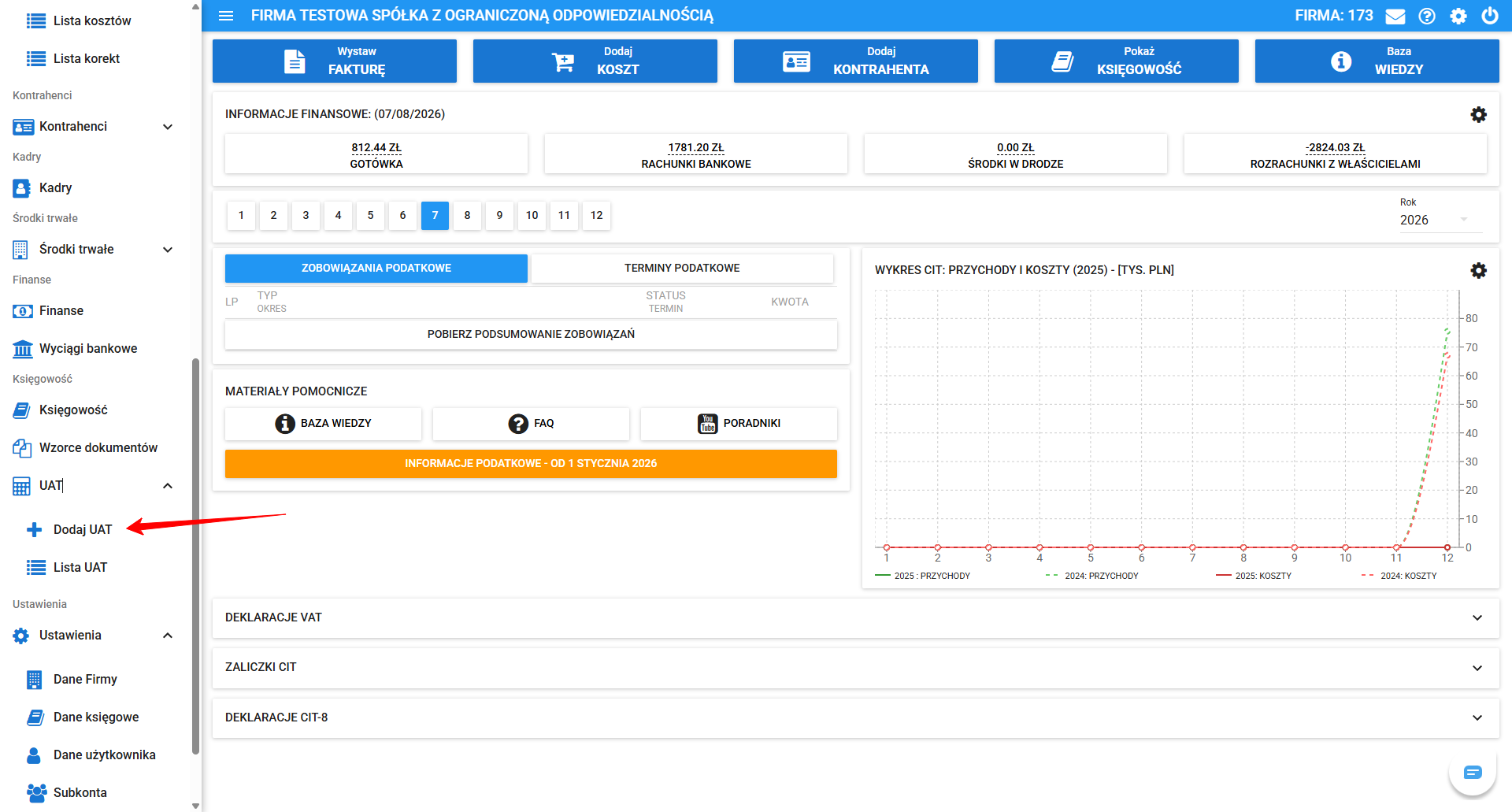Screen dimensions: 1512x812
Task: Click the Lista korekt list icon
Action: (36, 59)
